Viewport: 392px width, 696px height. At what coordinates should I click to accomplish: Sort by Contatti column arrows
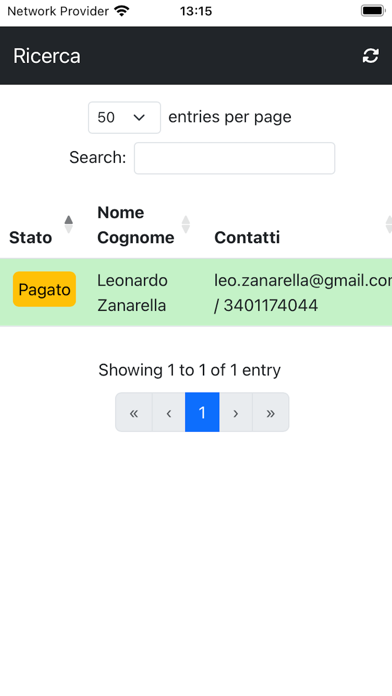pos(388,224)
